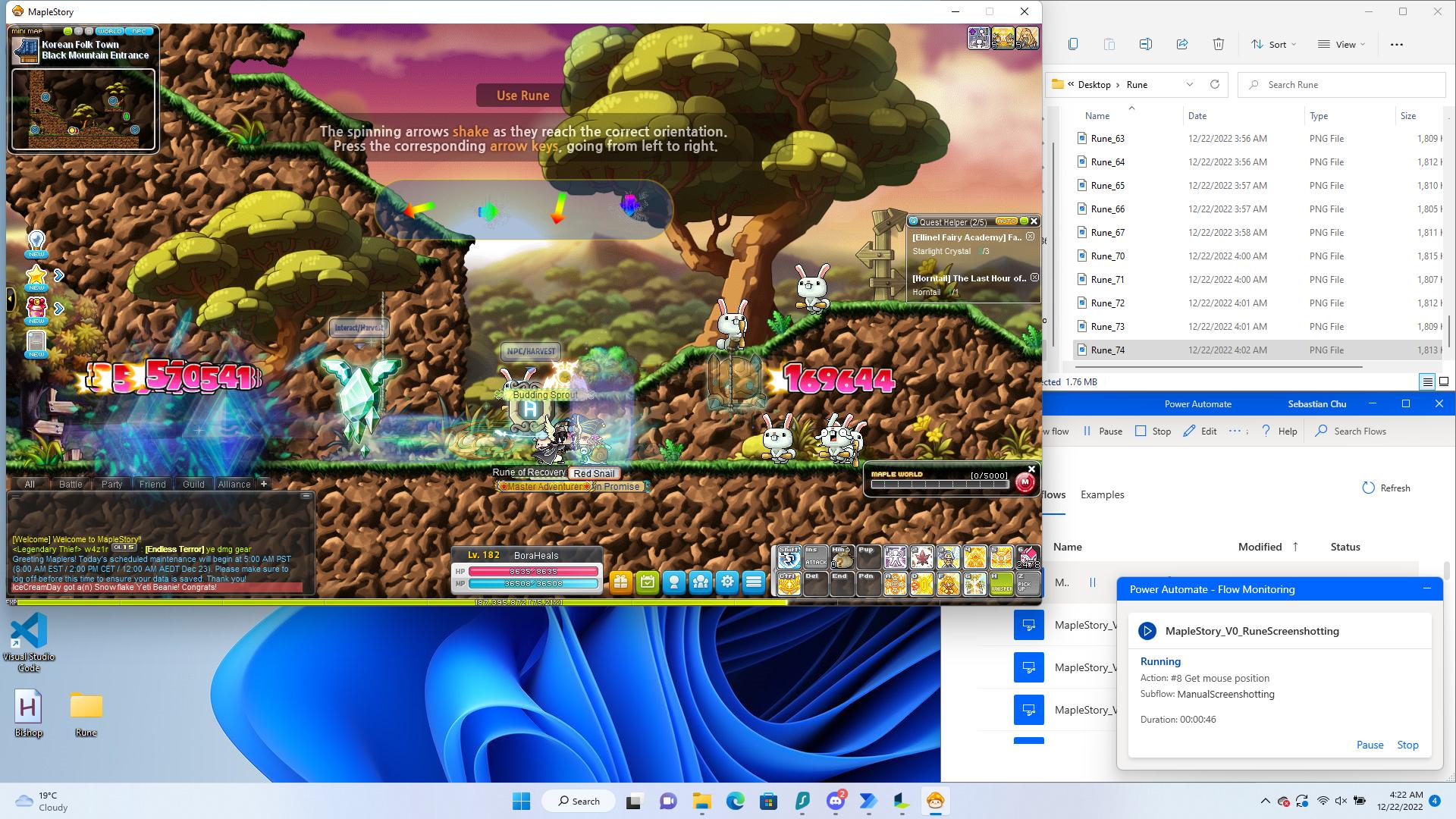Open the community group icon
This screenshot has width=1456, height=819.
701,582
